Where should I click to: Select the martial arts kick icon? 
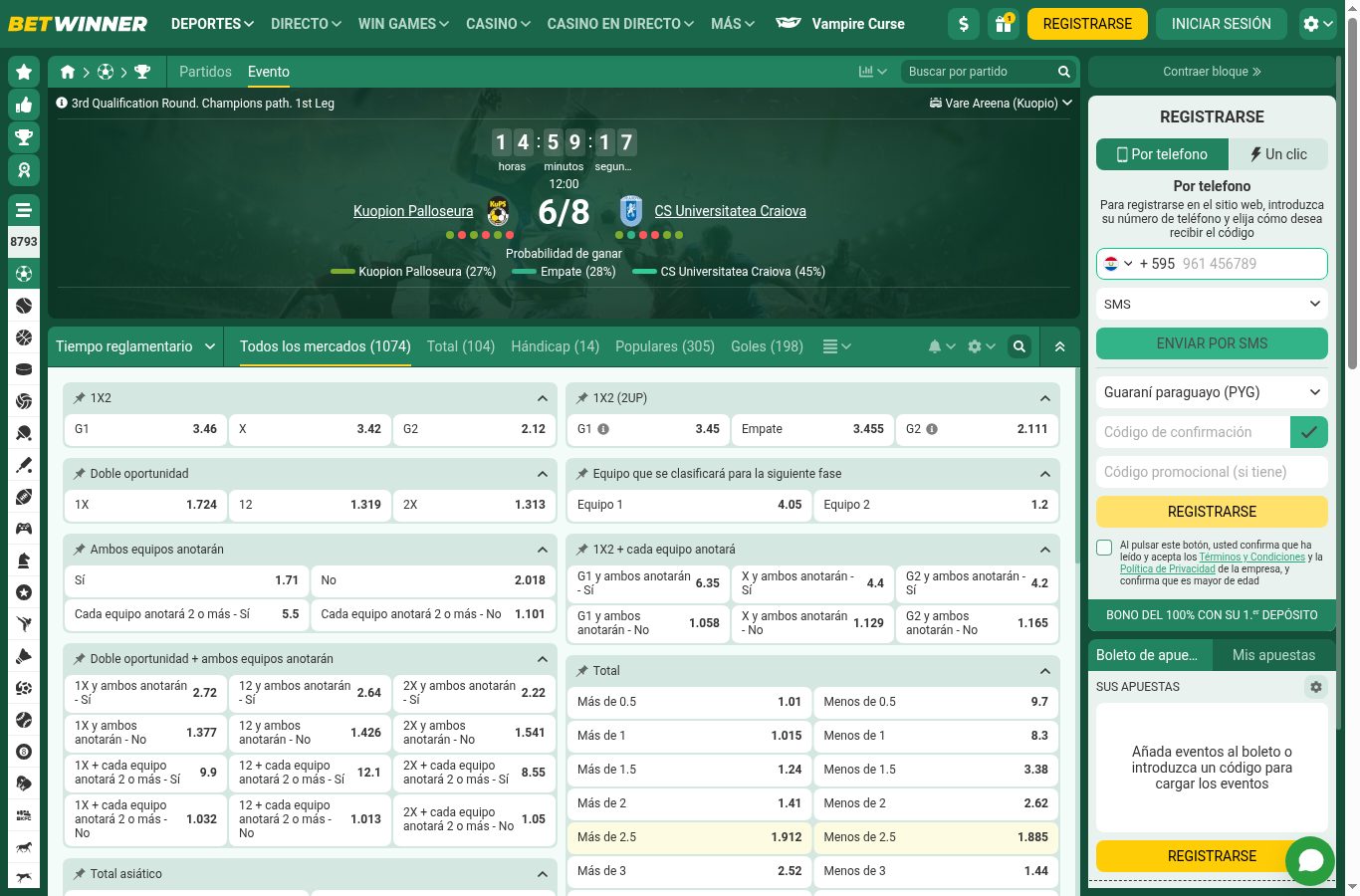(24, 624)
